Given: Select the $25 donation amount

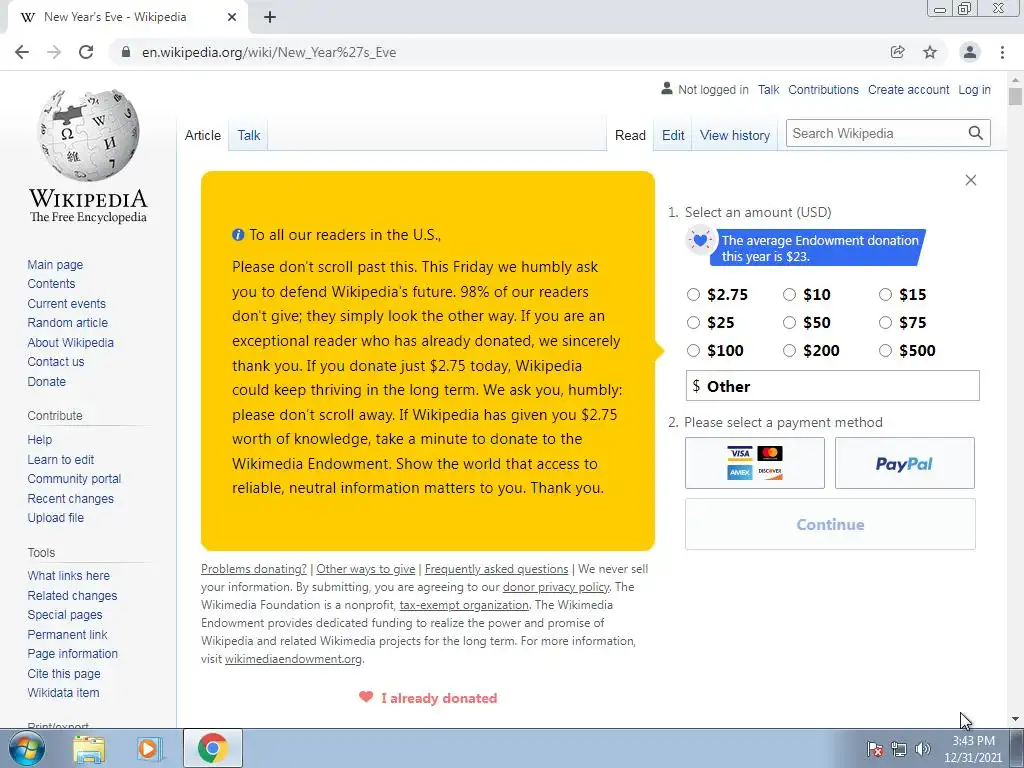Looking at the screenshot, I should (694, 323).
